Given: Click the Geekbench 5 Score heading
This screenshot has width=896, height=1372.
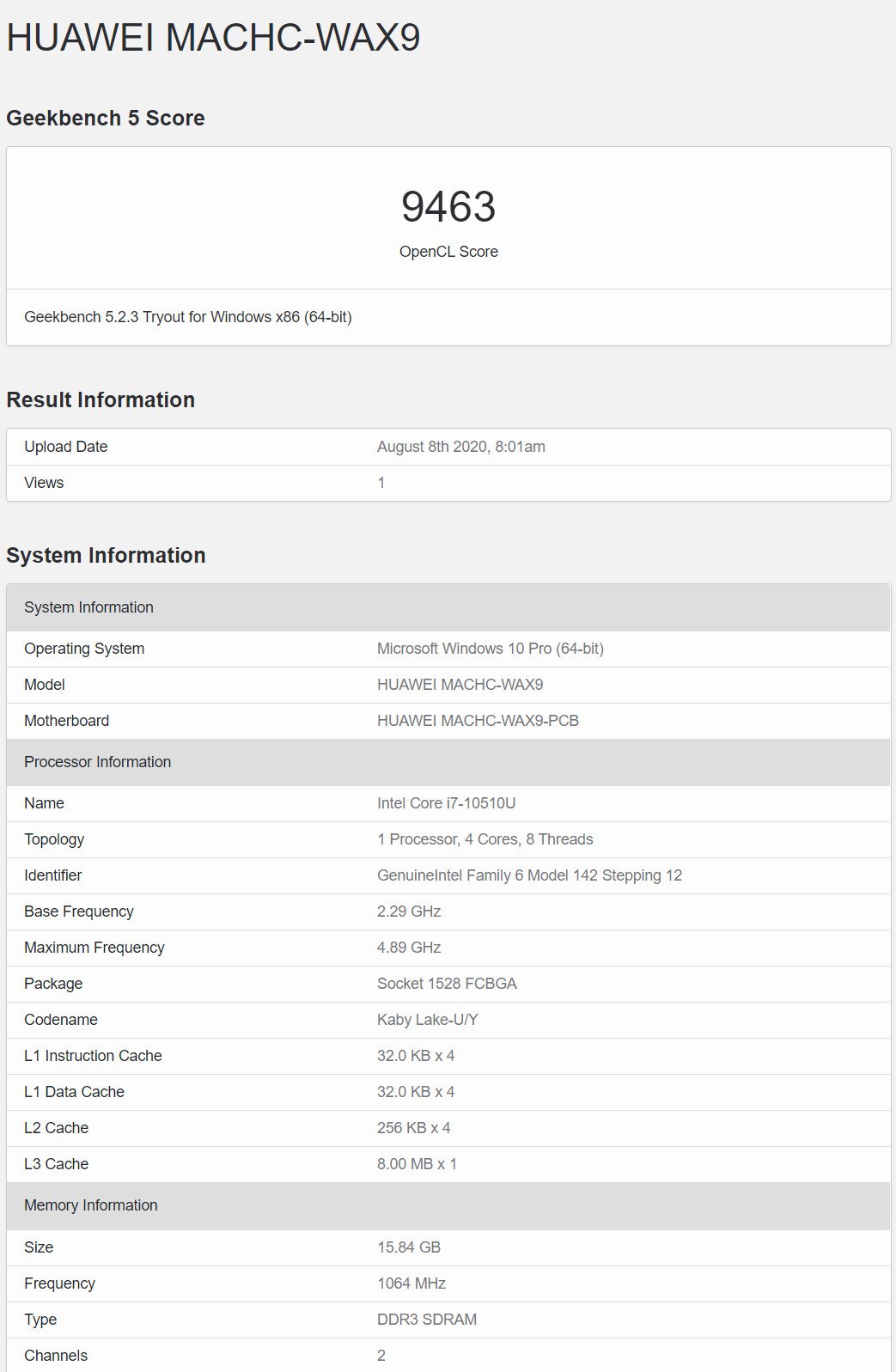Looking at the screenshot, I should pos(106,118).
